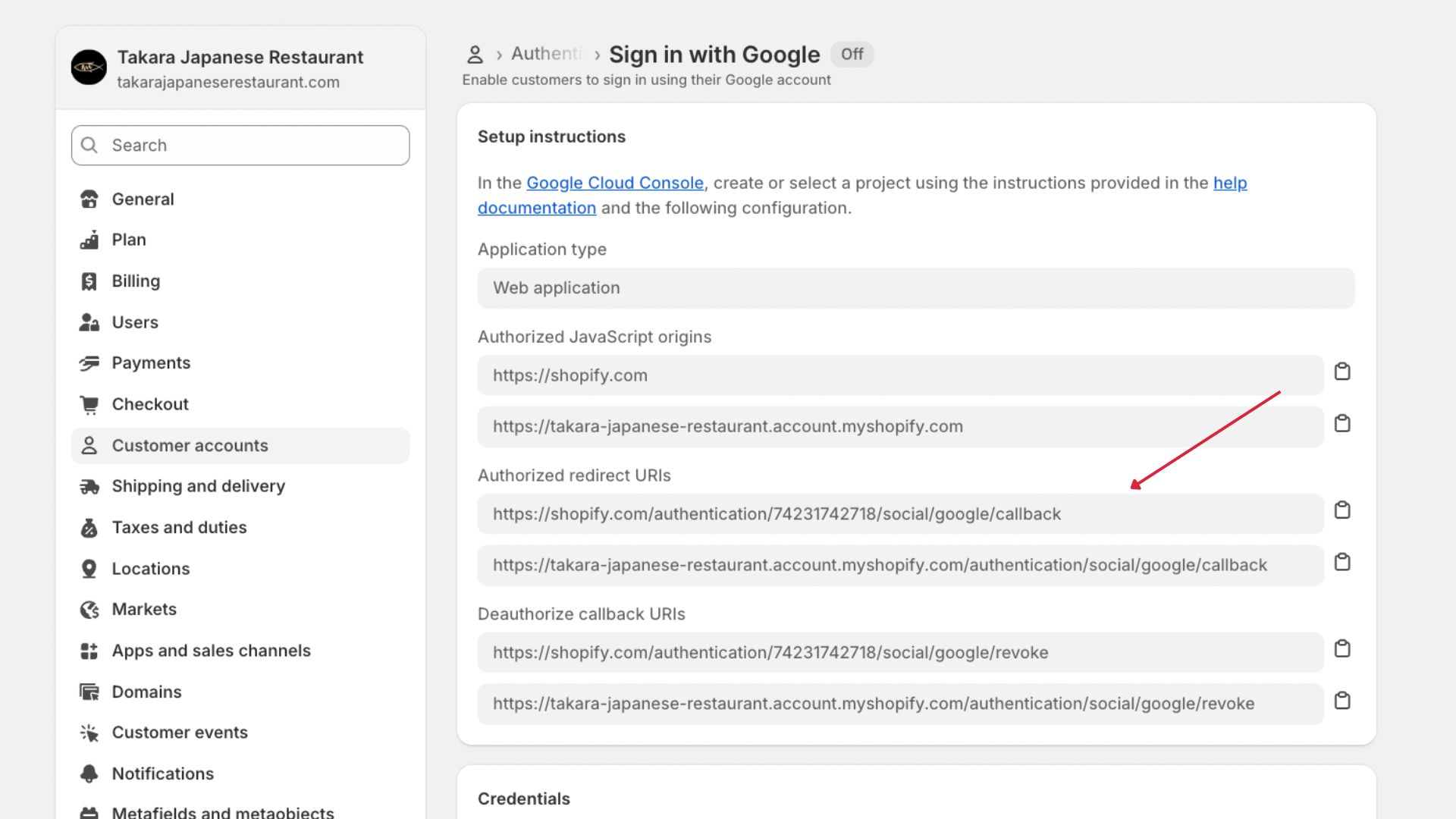Click the Takara Japanese Restaurant store logo
The image size is (1456, 819).
point(89,67)
